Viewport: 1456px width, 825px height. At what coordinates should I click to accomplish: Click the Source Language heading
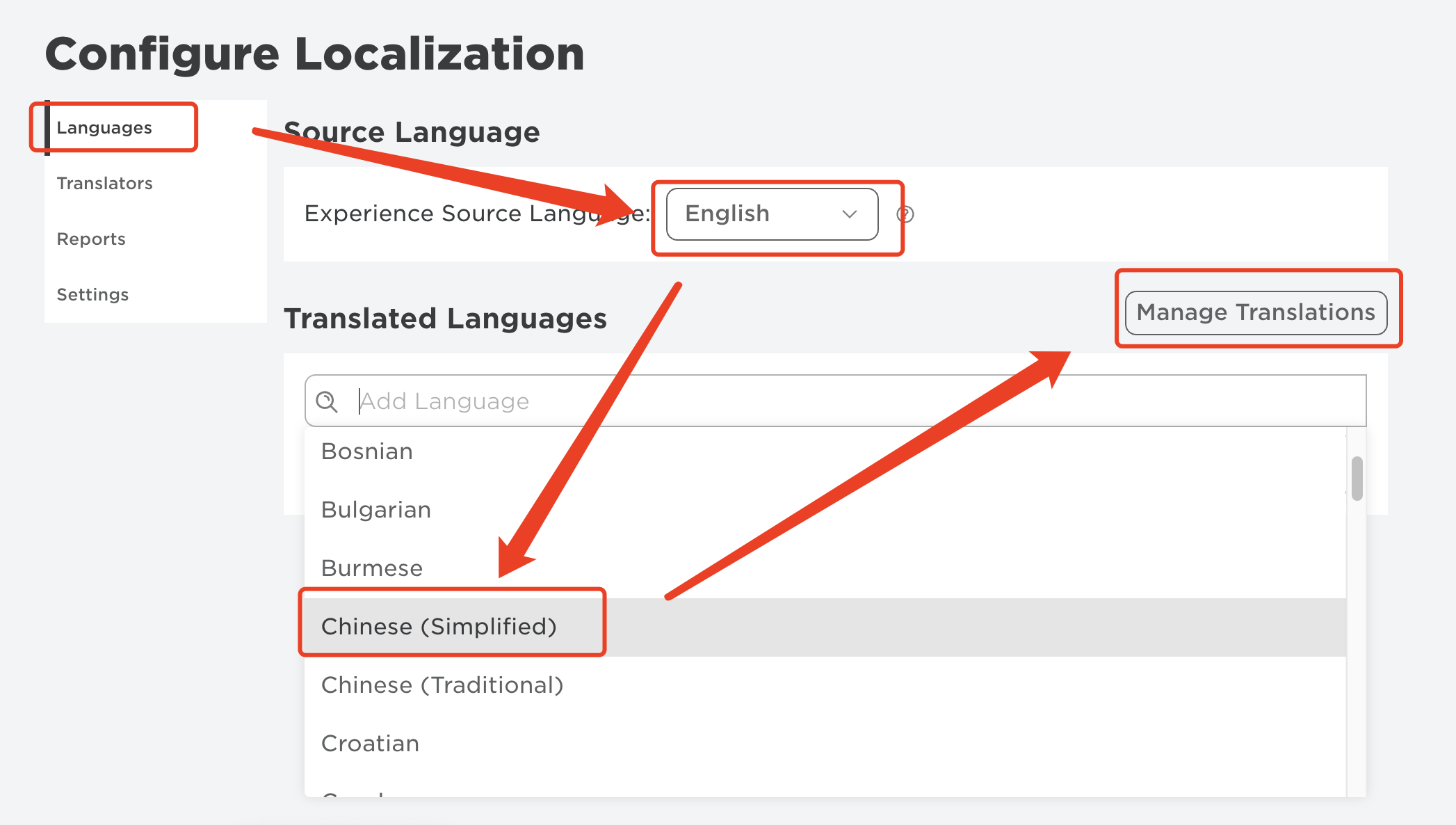(412, 132)
